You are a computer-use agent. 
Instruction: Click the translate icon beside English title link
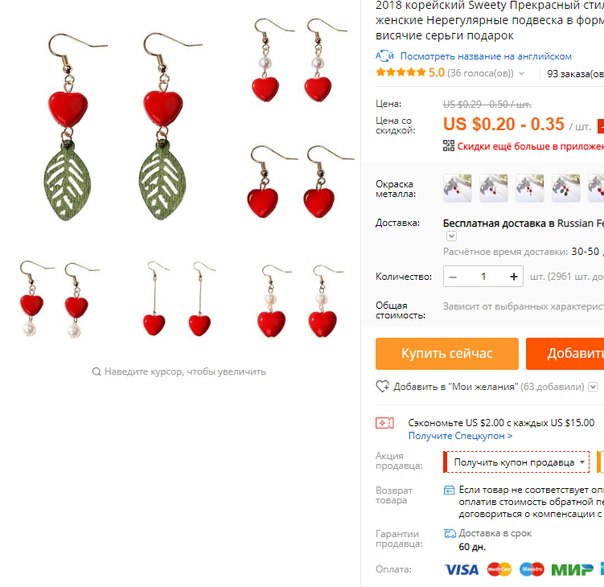tap(384, 56)
